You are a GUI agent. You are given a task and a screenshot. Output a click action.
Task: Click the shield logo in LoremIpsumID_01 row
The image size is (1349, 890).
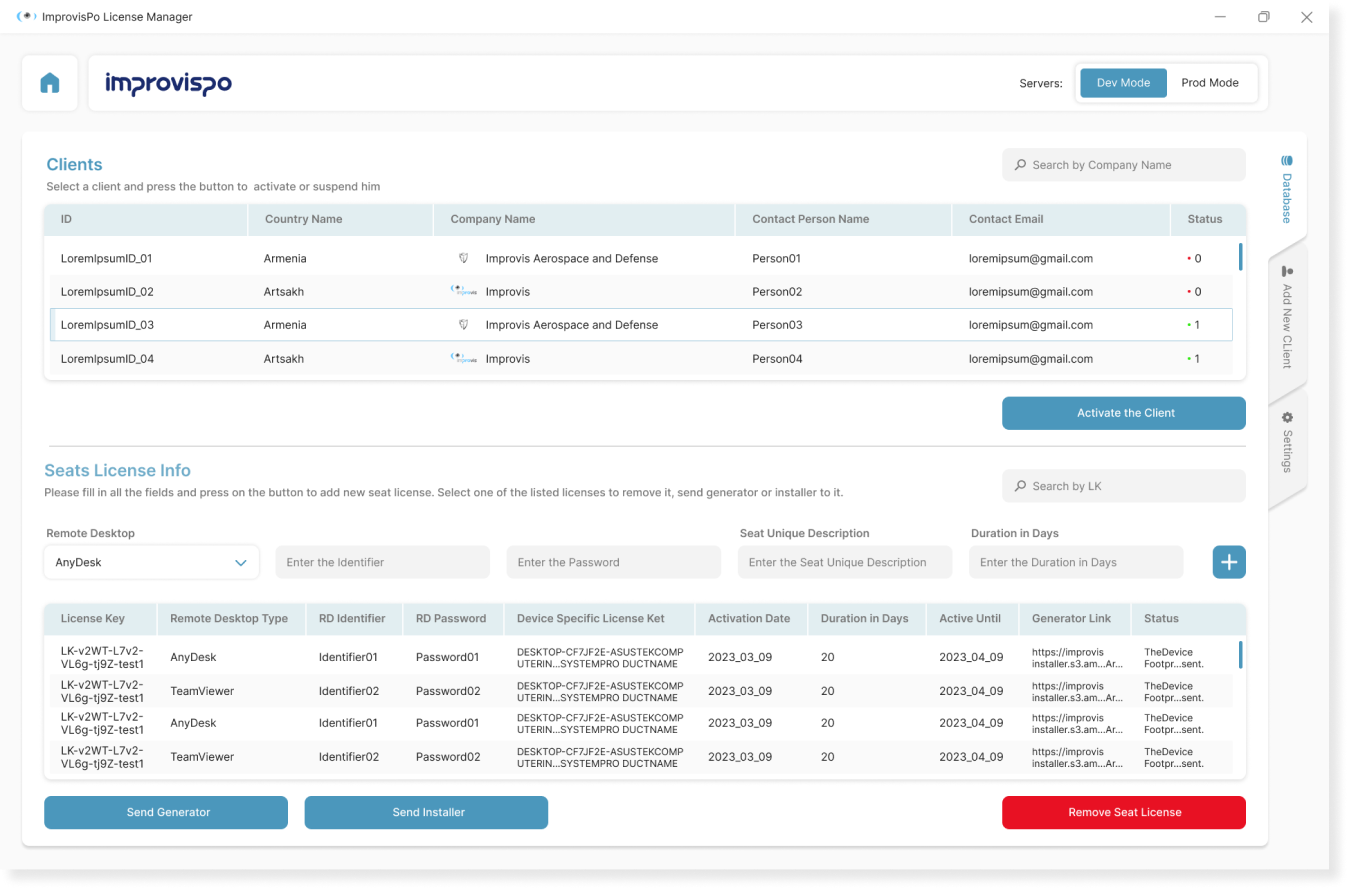pyautogui.click(x=464, y=258)
